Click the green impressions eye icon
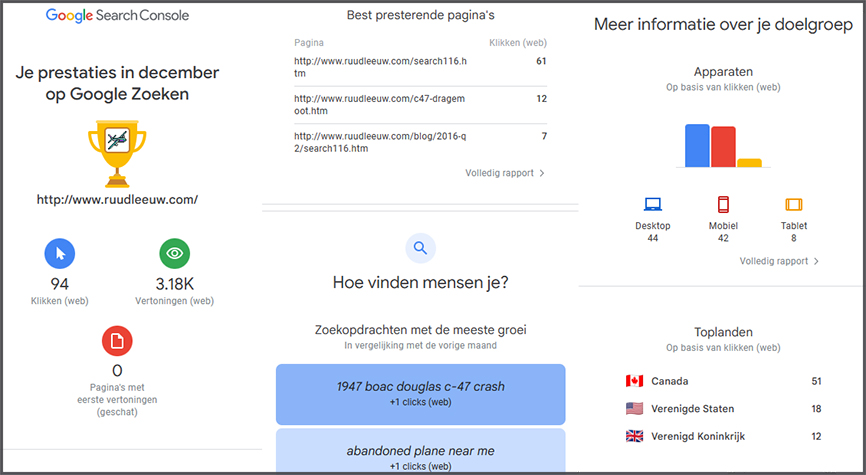The height and width of the screenshot is (475, 866). [x=175, y=254]
